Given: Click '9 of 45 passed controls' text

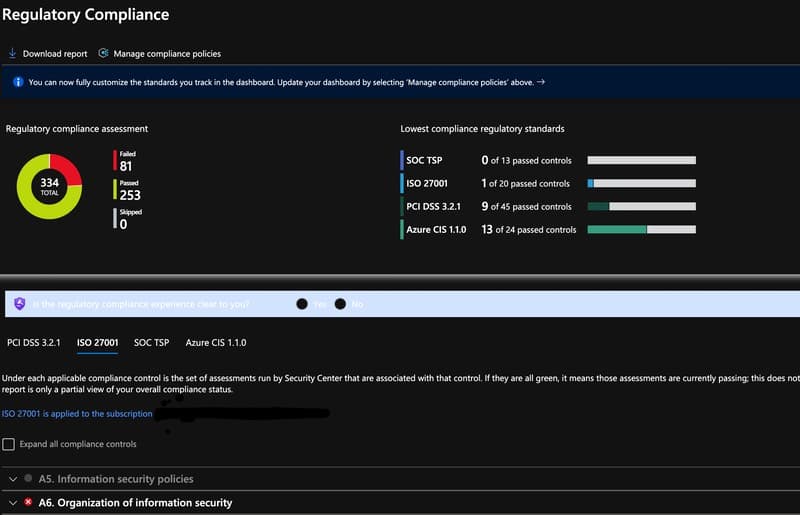Looking at the screenshot, I should point(527,206).
